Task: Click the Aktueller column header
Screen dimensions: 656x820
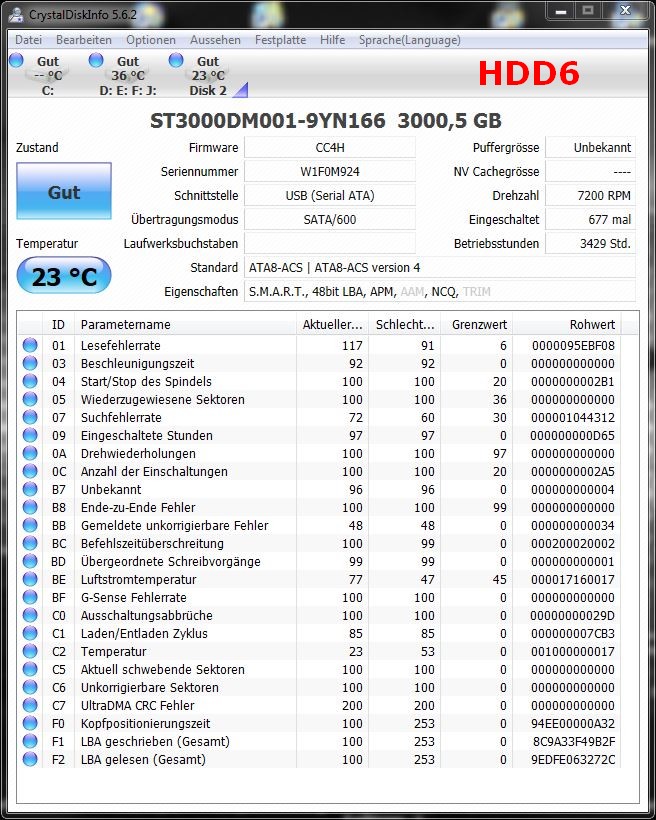Action: pos(332,325)
